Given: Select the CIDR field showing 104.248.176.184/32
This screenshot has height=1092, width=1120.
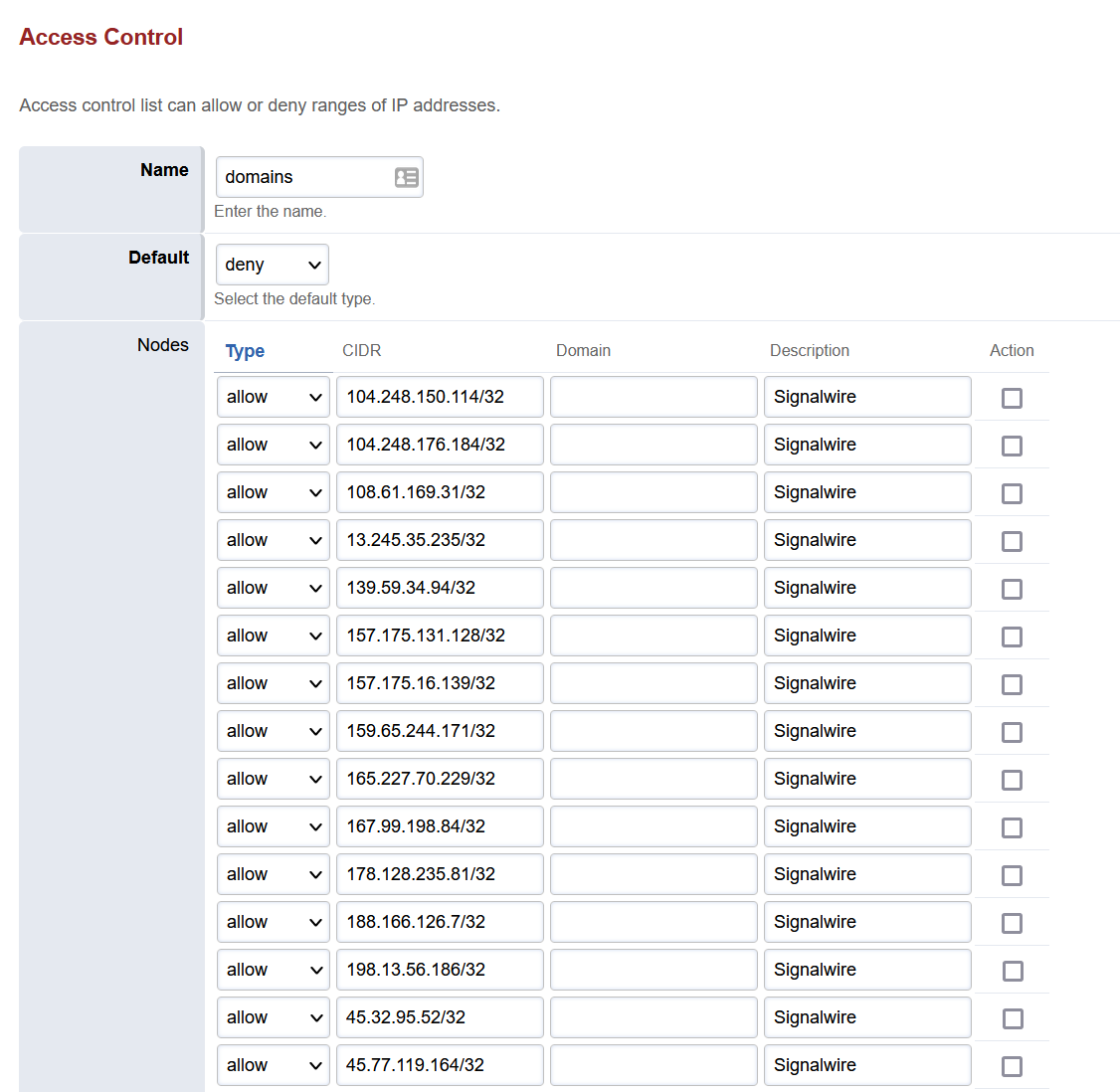Looking at the screenshot, I should coord(439,444).
